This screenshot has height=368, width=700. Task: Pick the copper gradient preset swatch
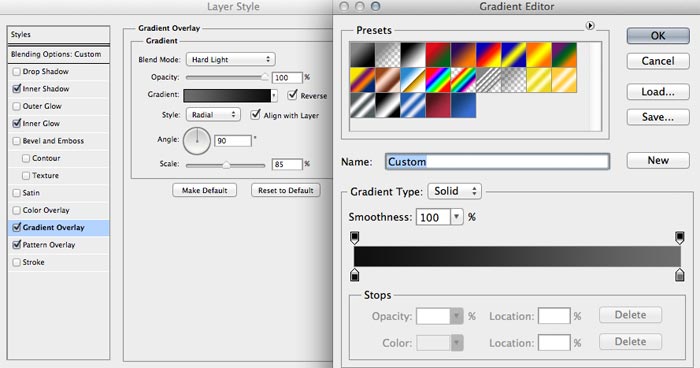coord(388,80)
